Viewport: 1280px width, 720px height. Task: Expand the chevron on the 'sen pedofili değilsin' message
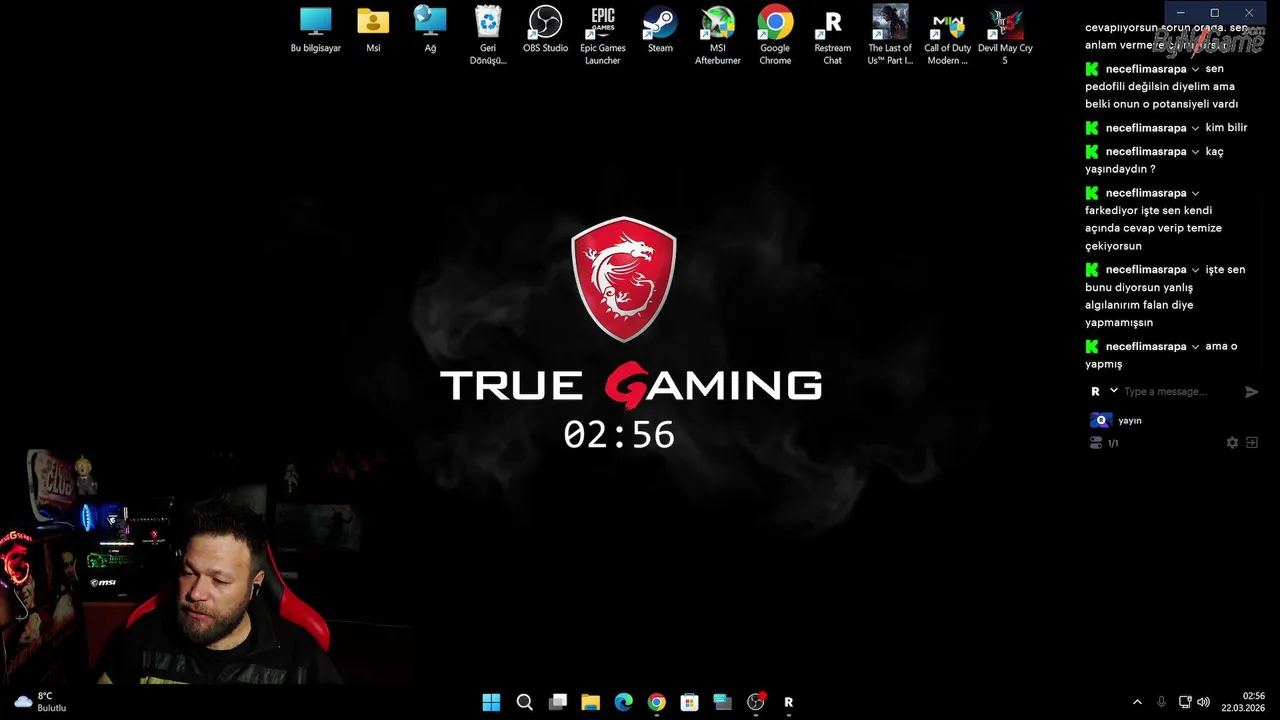click(x=1195, y=70)
